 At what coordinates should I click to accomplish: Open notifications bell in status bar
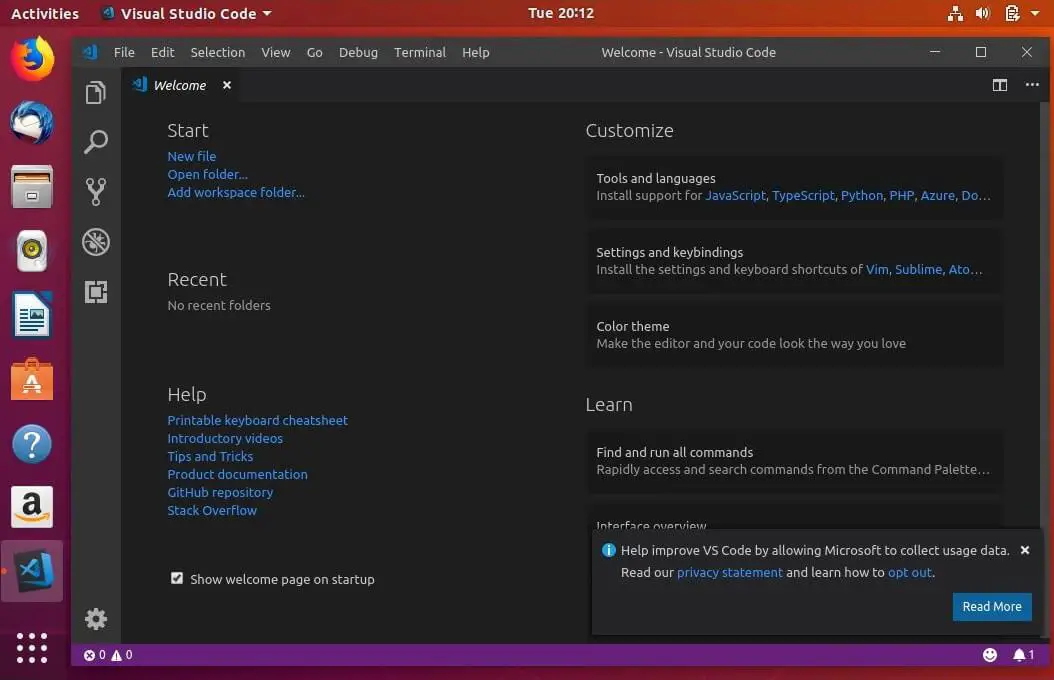1023,654
